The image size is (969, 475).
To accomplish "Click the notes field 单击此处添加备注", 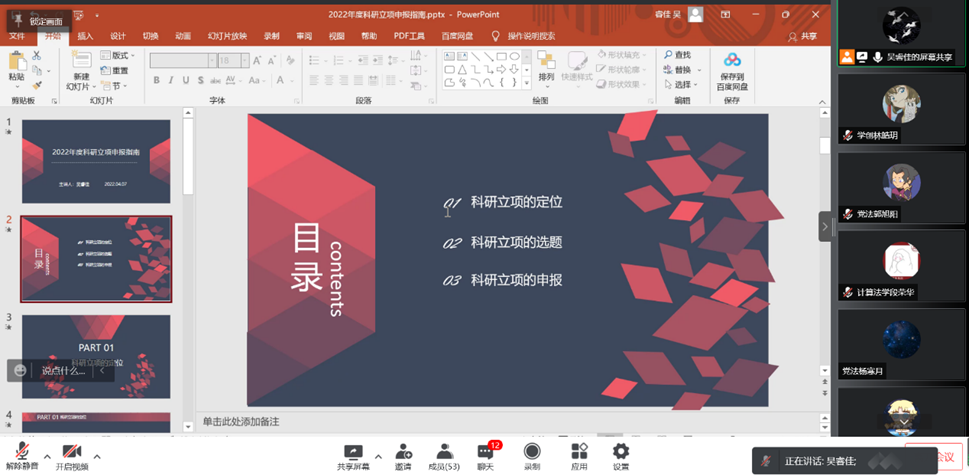I will [x=241, y=422].
